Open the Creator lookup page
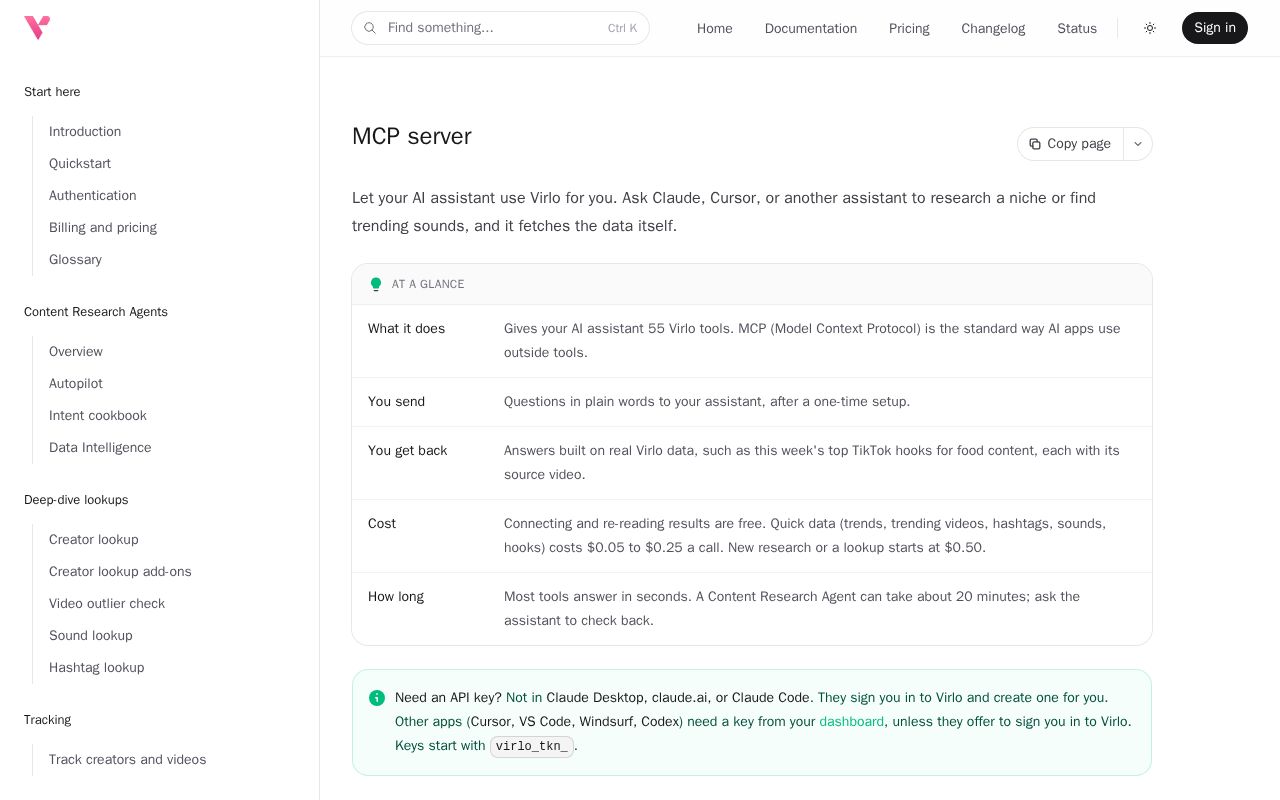 94,540
